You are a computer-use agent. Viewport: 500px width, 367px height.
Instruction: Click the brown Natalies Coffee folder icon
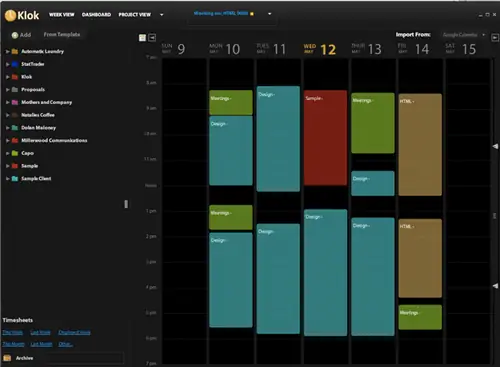(x=15, y=115)
